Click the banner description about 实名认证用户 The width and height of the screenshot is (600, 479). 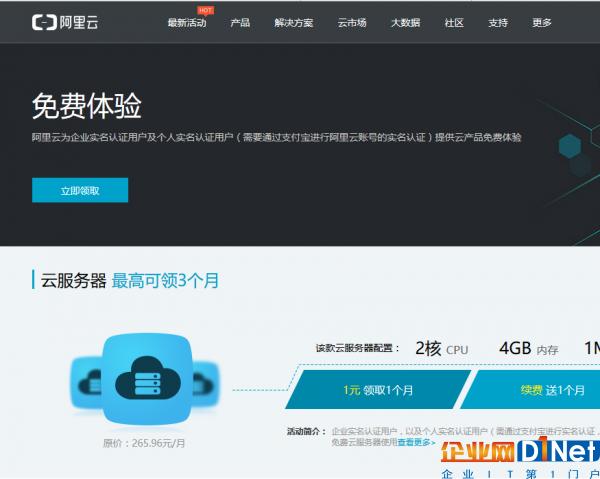tap(276, 137)
